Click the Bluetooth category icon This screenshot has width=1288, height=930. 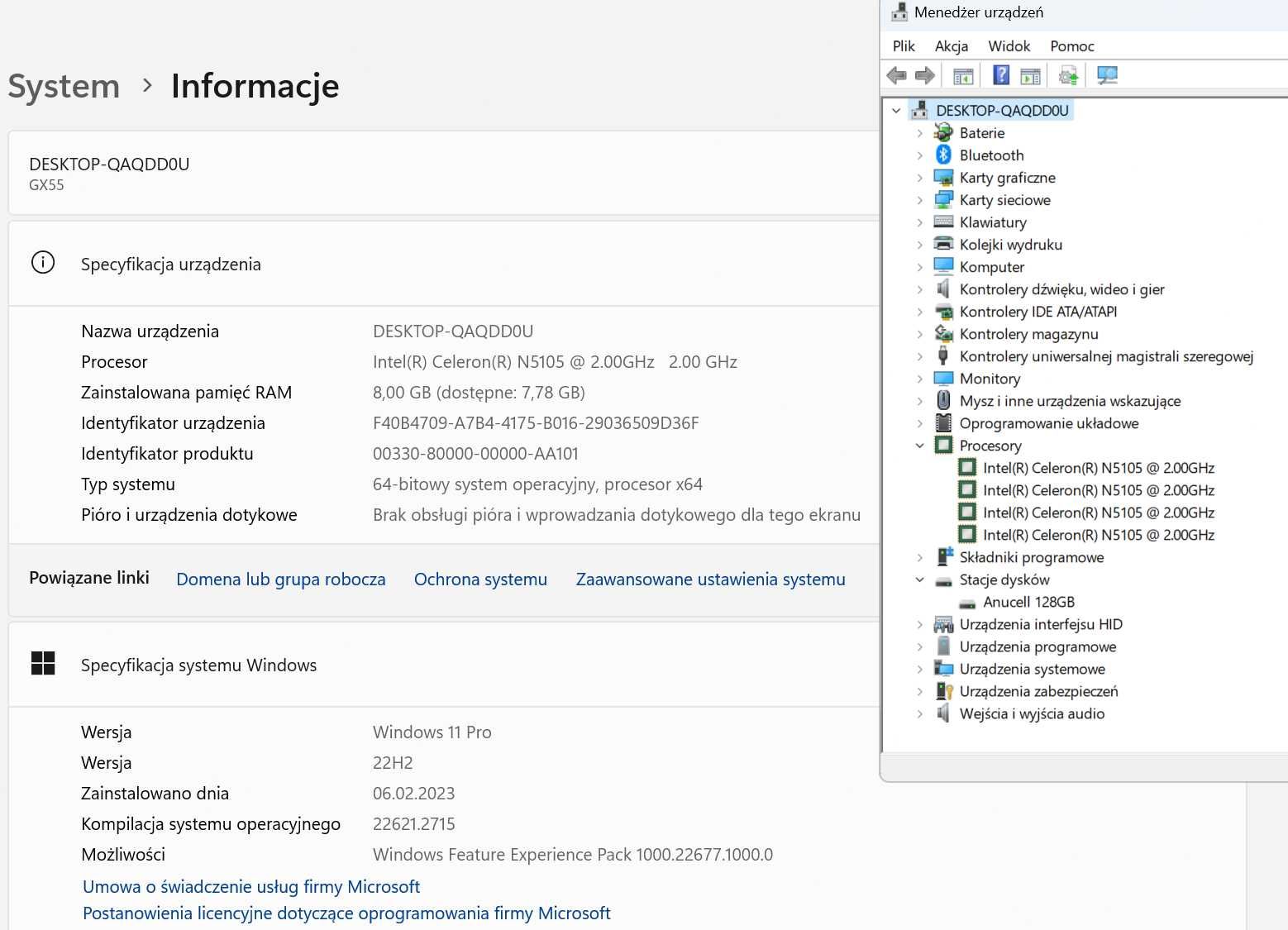(x=943, y=155)
